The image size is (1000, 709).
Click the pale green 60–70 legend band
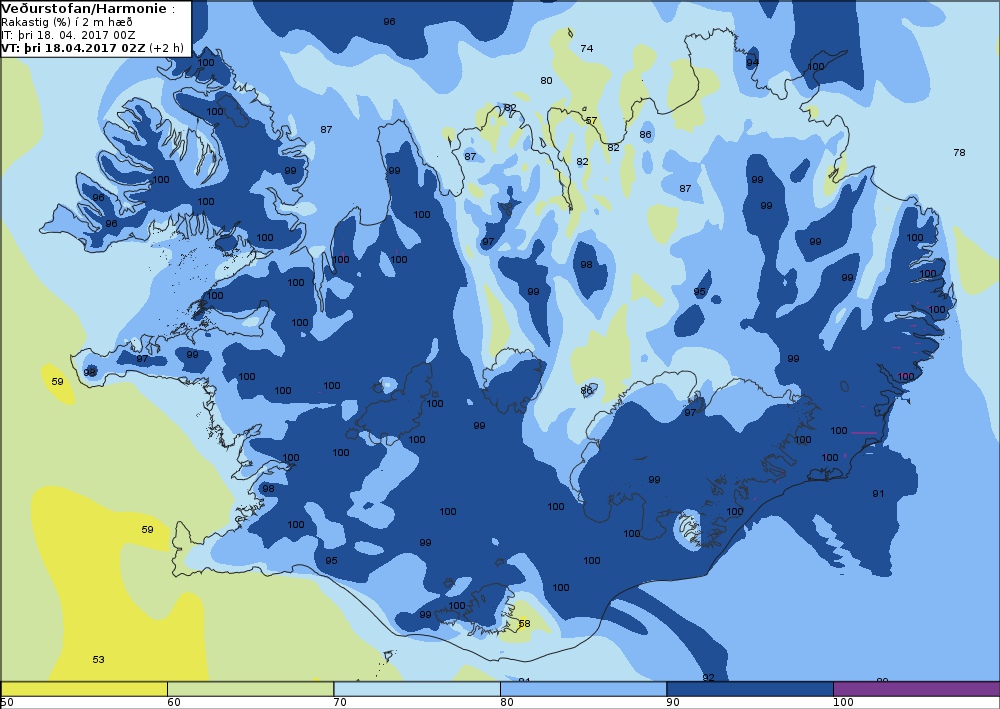(250, 689)
